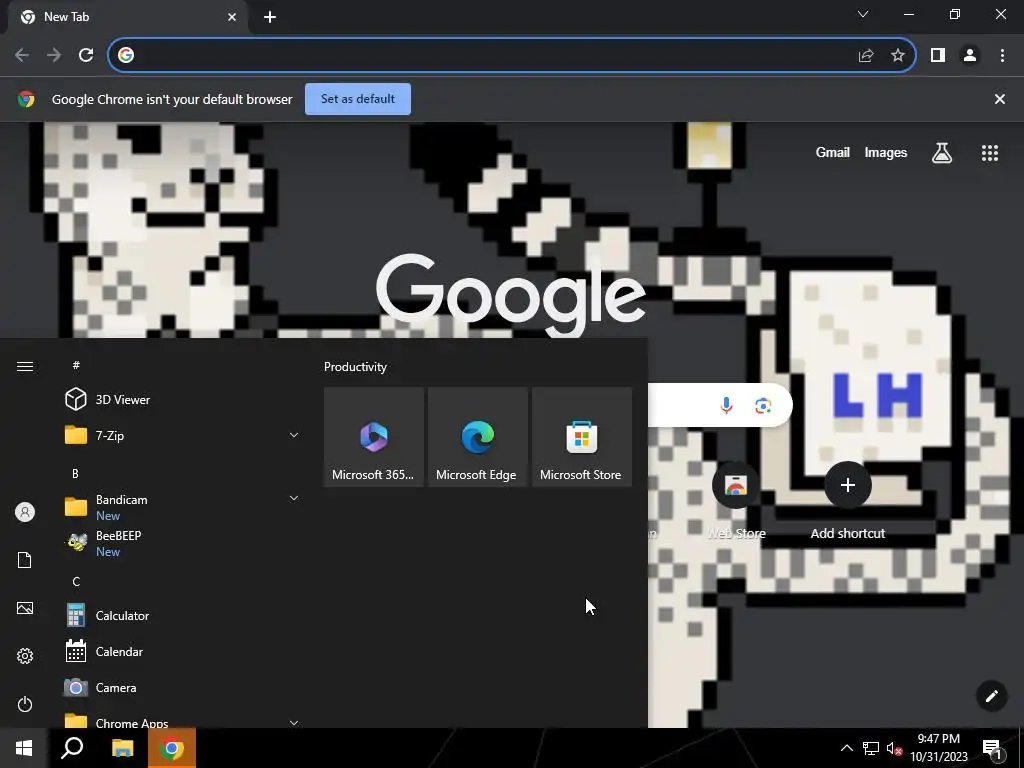
Task: Reload the page in Chrome
Action: 86,55
